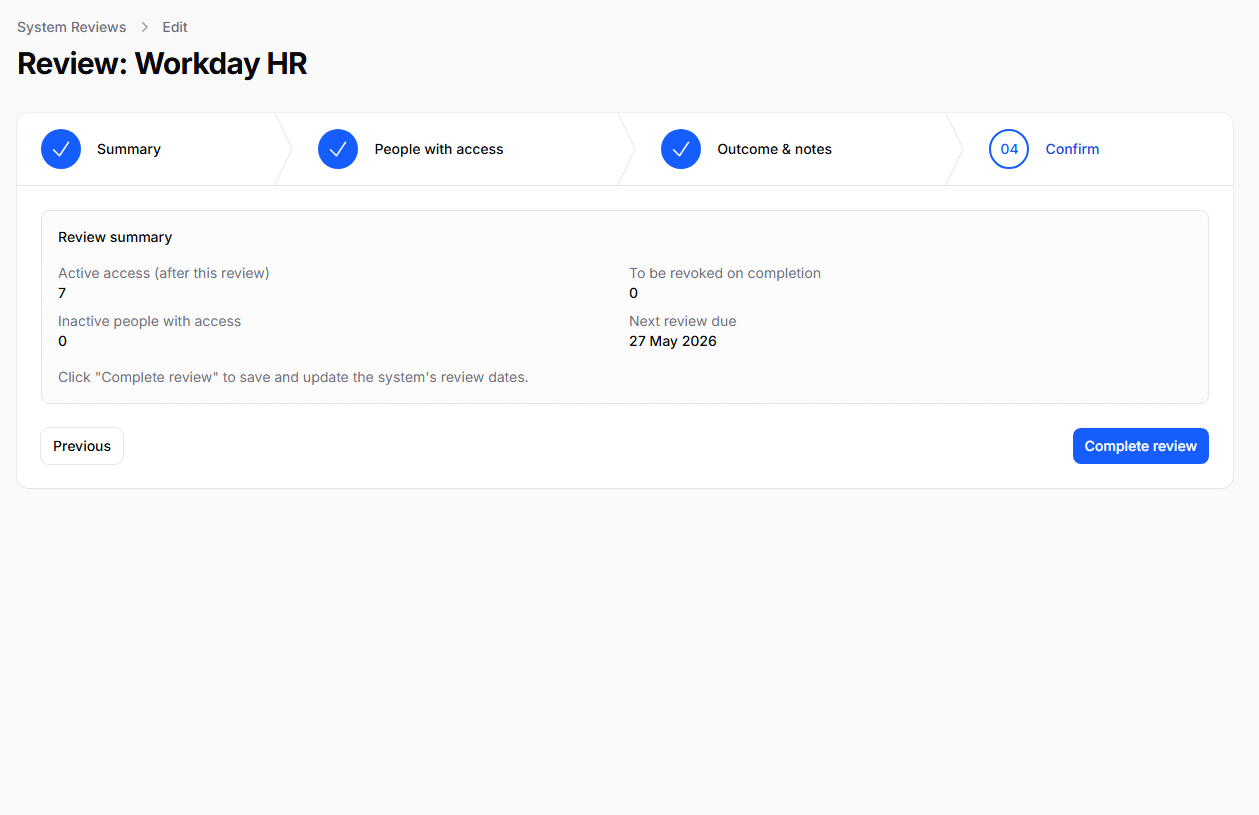Open the System Reviews breadcrumb link
This screenshot has width=1259, height=815.
[x=72, y=27]
